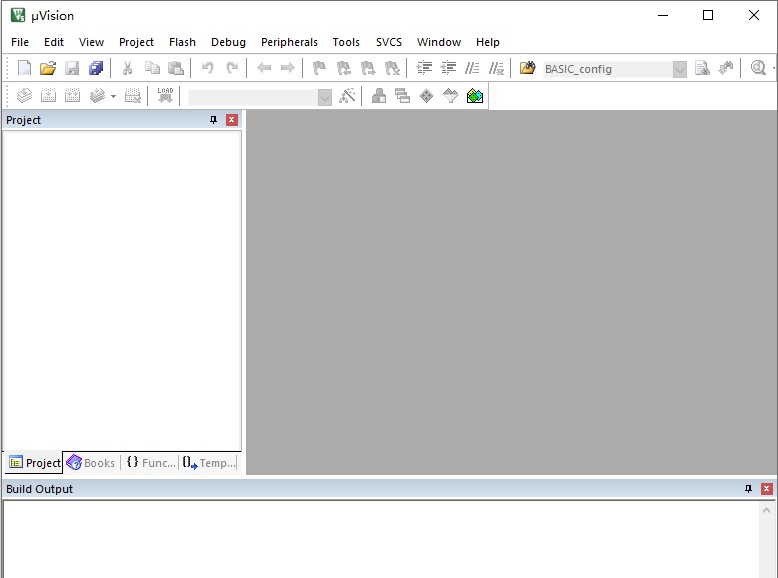Click Build Output scrollbar up arrow
This screenshot has height=578, width=778.
coord(766,511)
